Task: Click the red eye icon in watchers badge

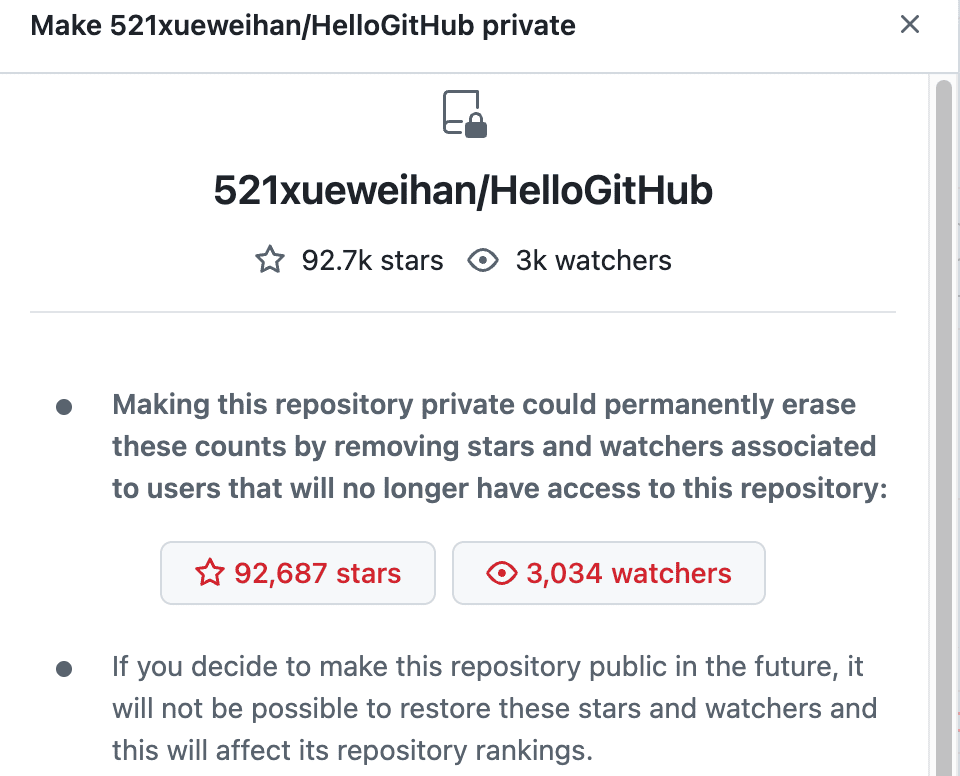Action: [x=502, y=573]
